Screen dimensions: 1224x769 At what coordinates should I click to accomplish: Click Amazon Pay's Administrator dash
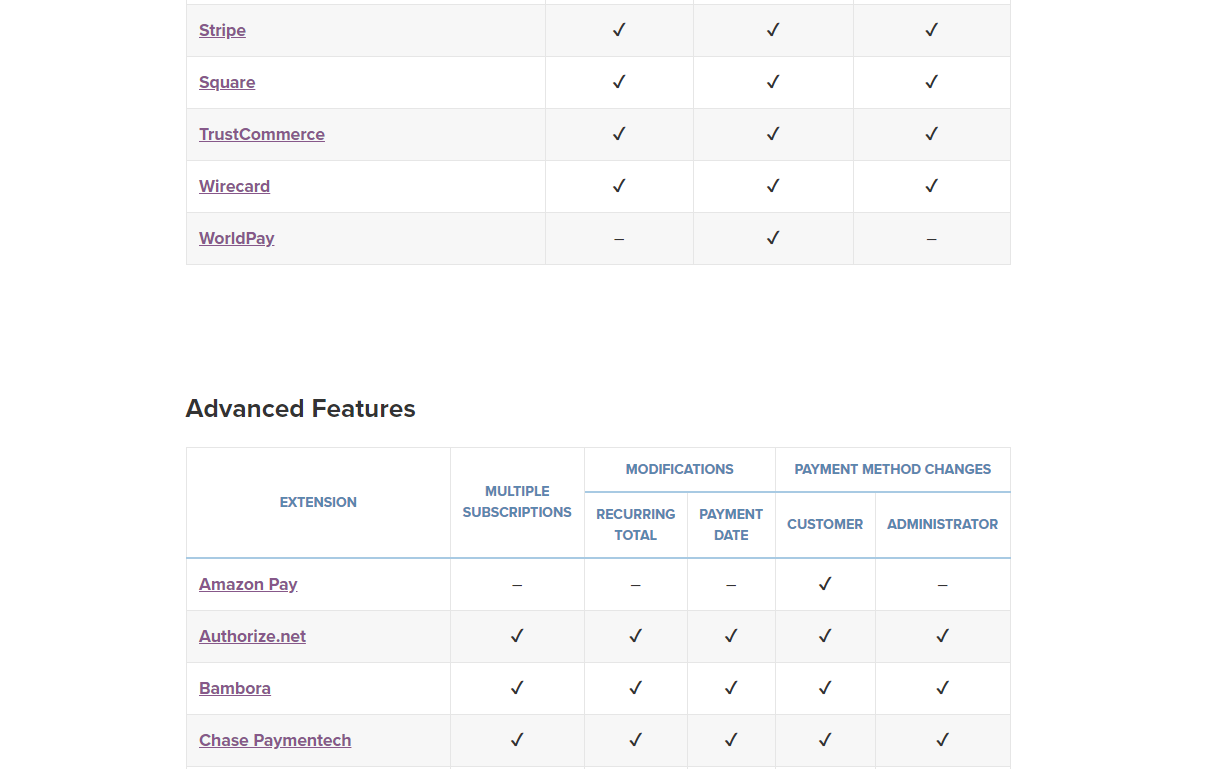coord(942,585)
